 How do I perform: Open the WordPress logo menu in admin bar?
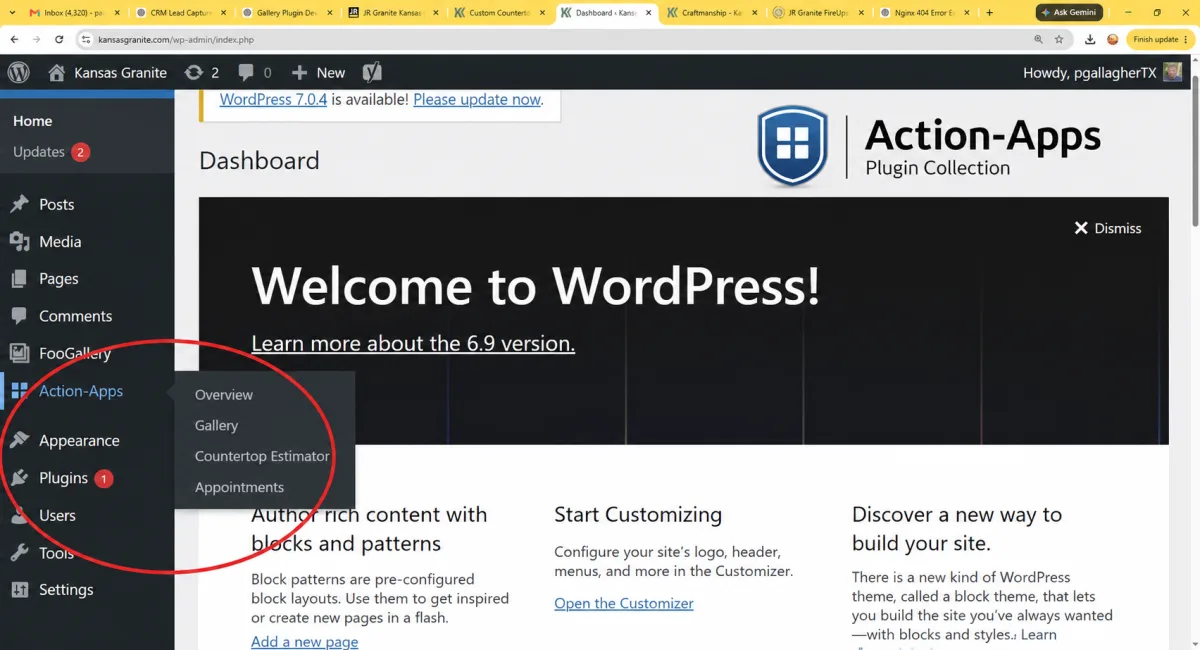[19, 72]
